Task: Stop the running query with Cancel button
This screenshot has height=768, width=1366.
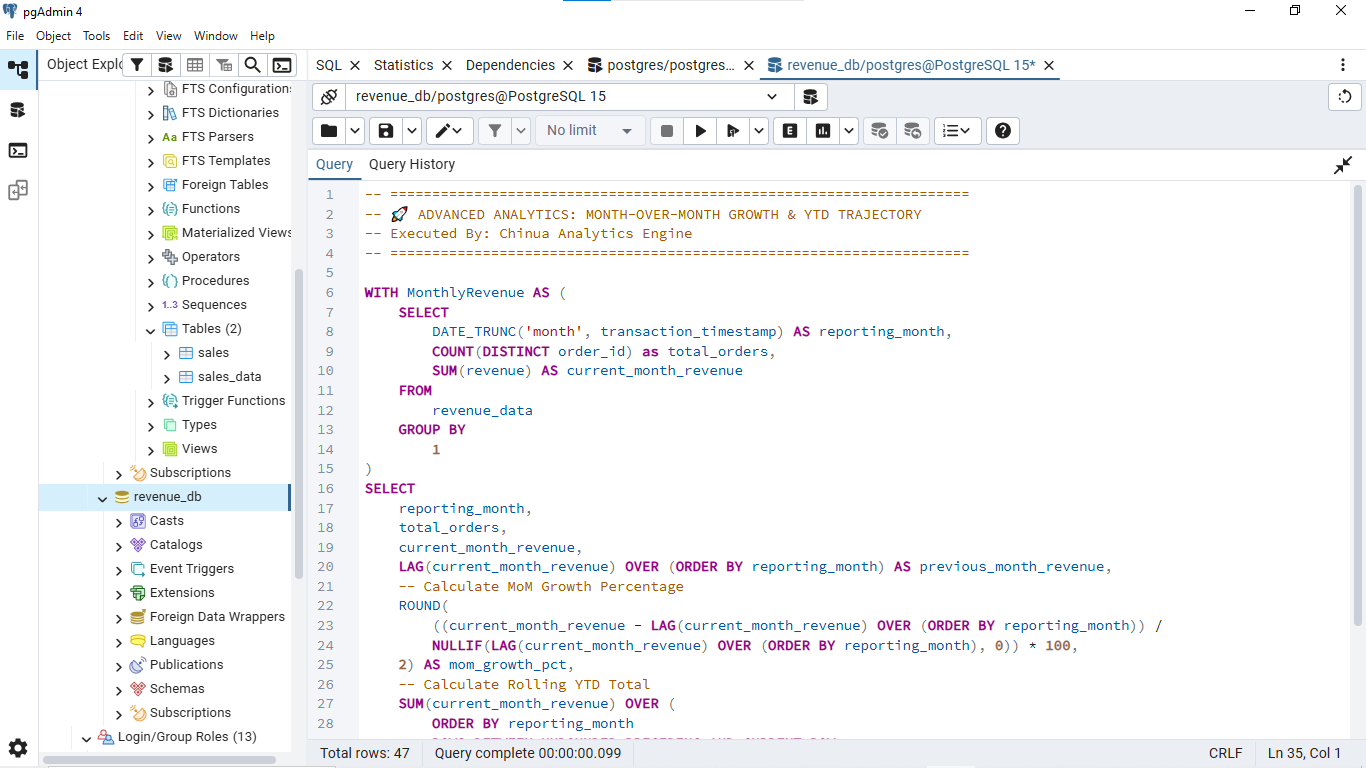Action: 667,131
